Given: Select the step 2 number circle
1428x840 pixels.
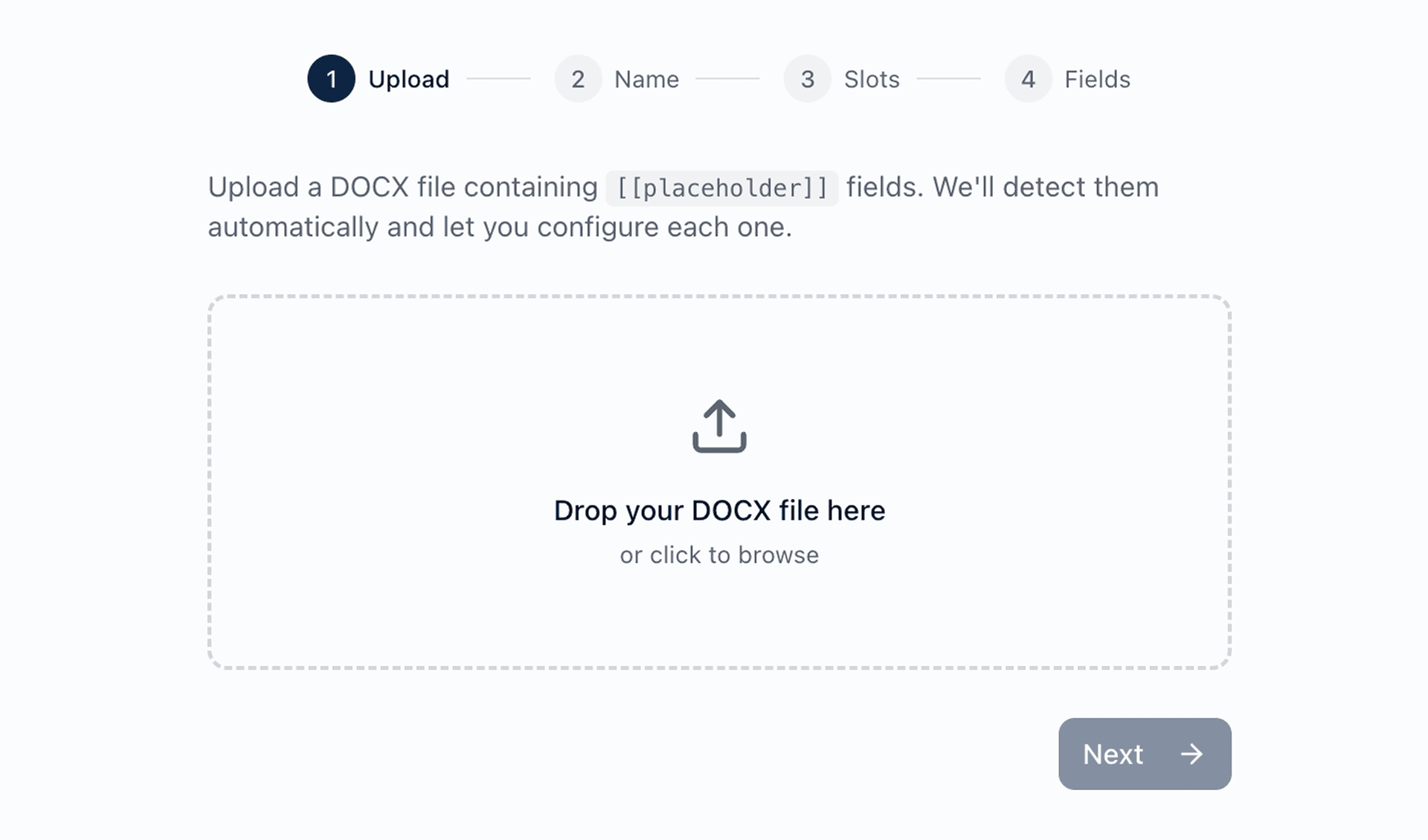Looking at the screenshot, I should [x=578, y=79].
